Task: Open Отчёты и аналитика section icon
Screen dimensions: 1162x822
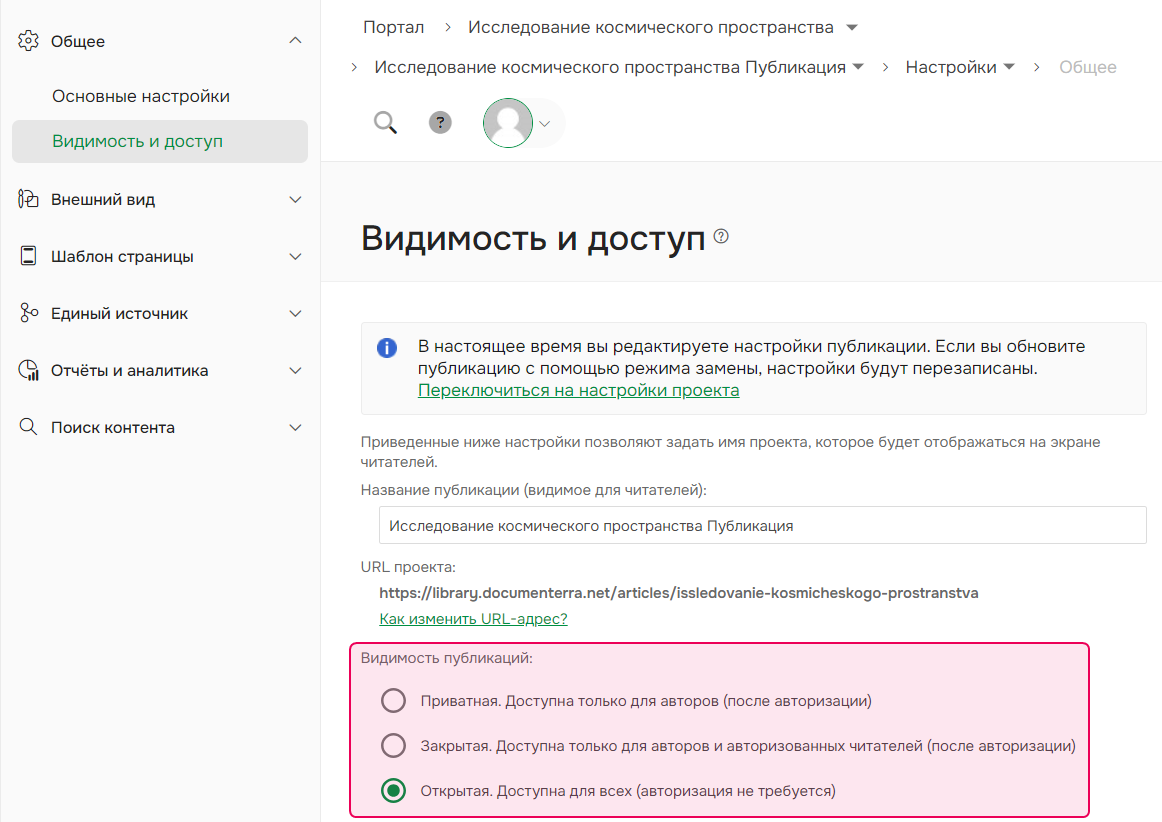Action: click(x=26, y=369)
